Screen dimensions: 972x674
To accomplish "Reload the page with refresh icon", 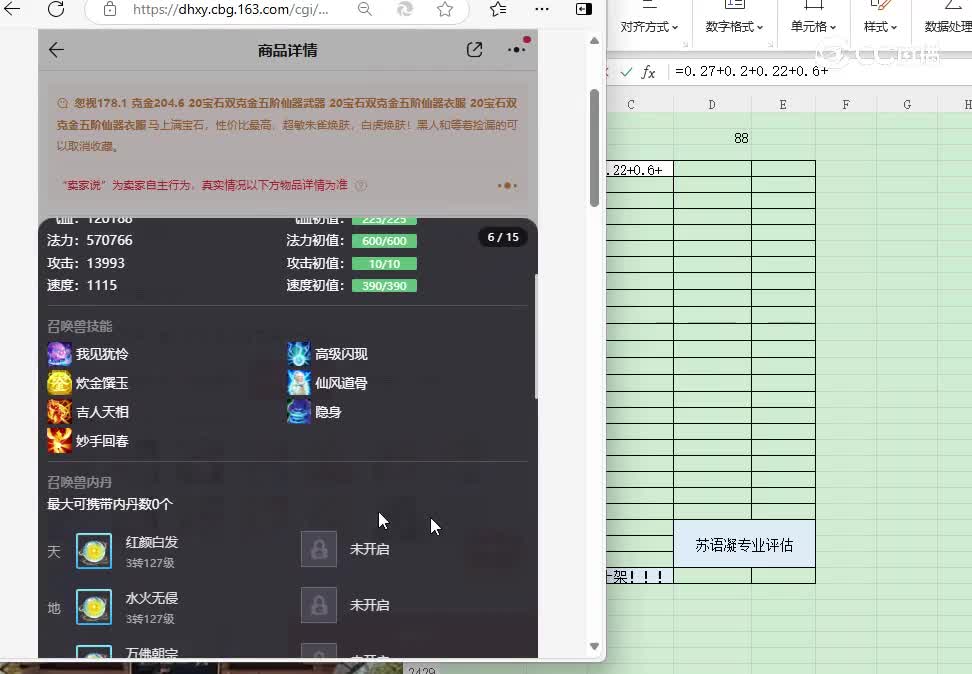I will [56, 9].
